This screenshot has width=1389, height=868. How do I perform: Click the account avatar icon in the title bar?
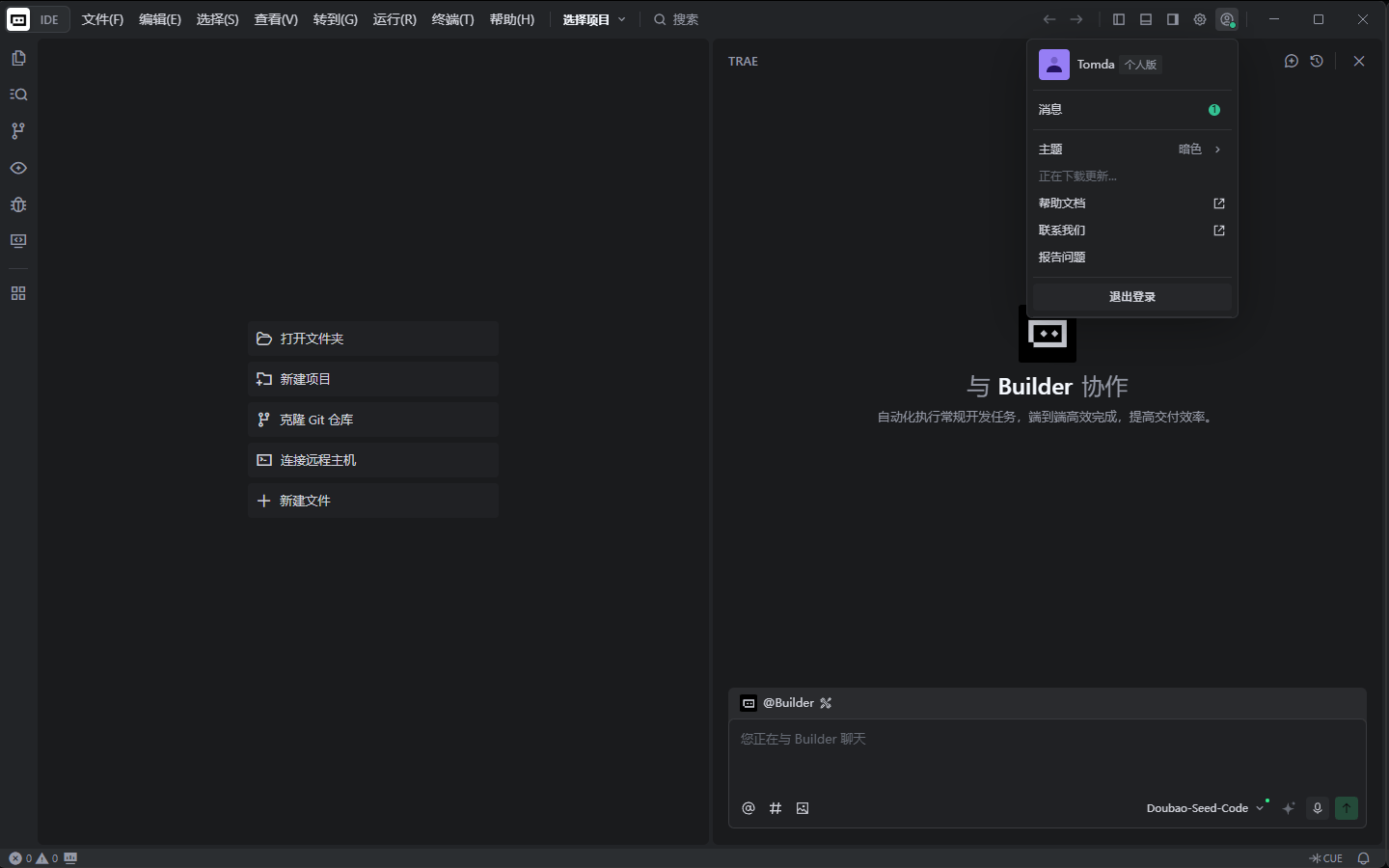pos(1227,19)
